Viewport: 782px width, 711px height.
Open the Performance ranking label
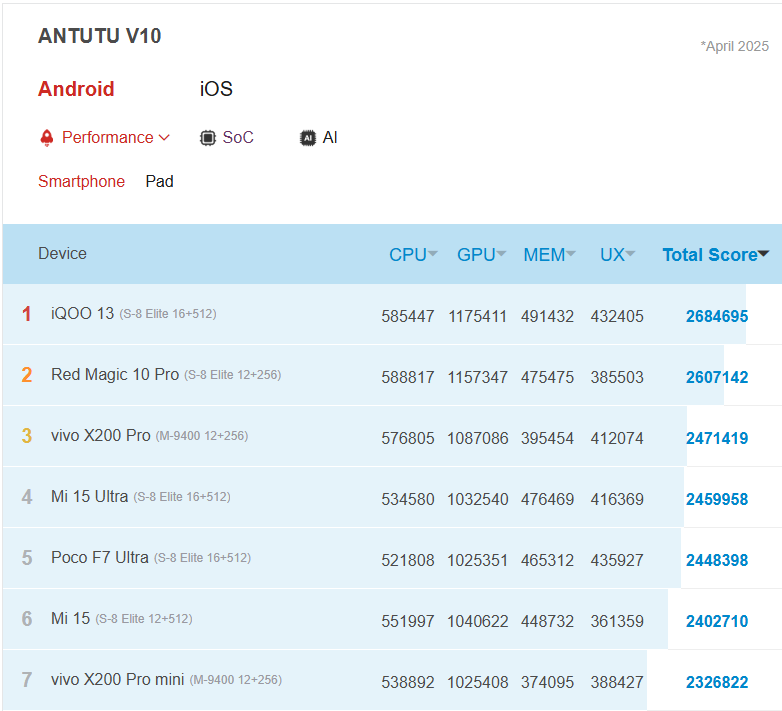point(107,137)
